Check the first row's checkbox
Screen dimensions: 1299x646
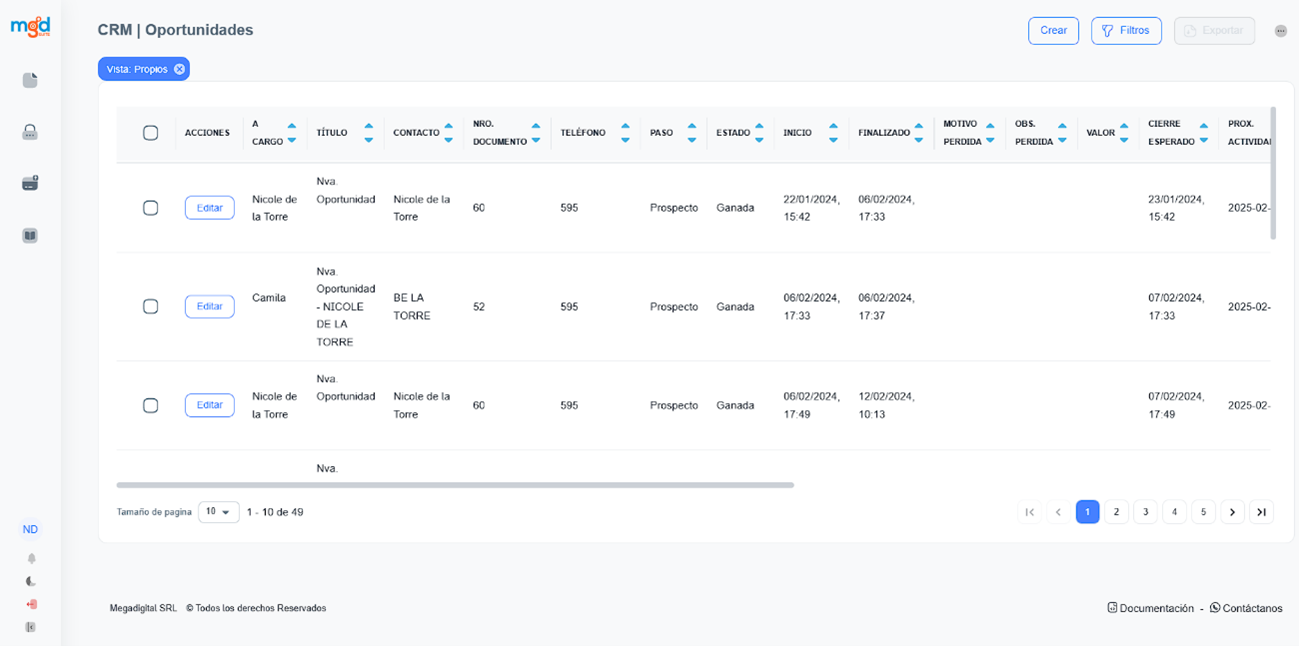(x=151, y=208)
